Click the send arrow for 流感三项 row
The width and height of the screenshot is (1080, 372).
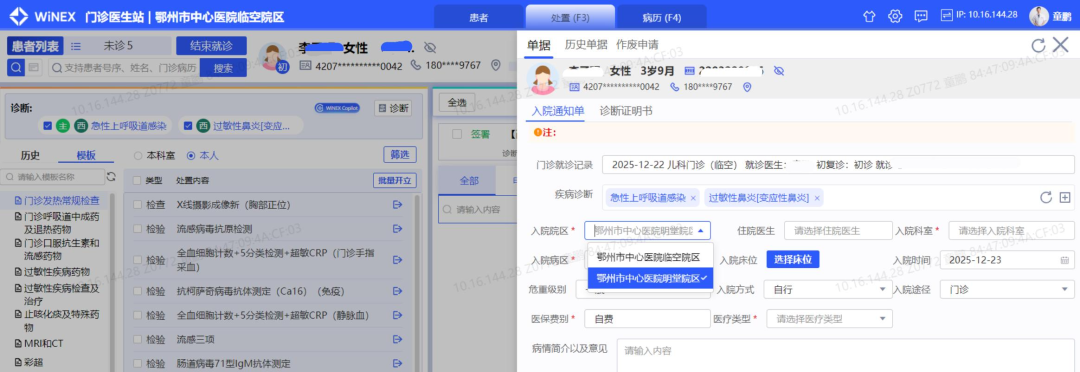(397, 339)
